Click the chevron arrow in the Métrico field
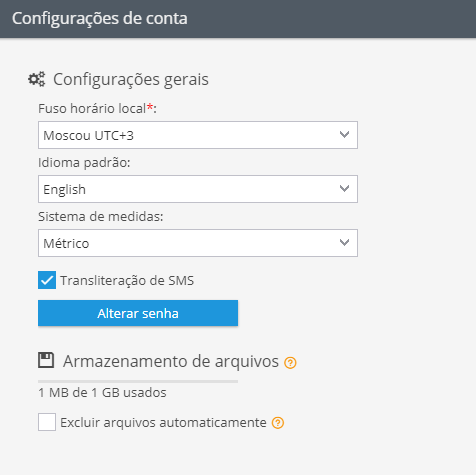Viewport: 476px width, 475px height. click(344, 243)
